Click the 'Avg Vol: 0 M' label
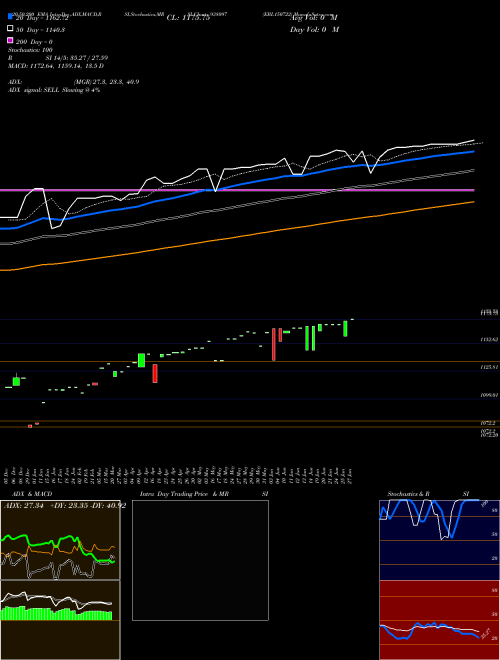 coord(314,18)
